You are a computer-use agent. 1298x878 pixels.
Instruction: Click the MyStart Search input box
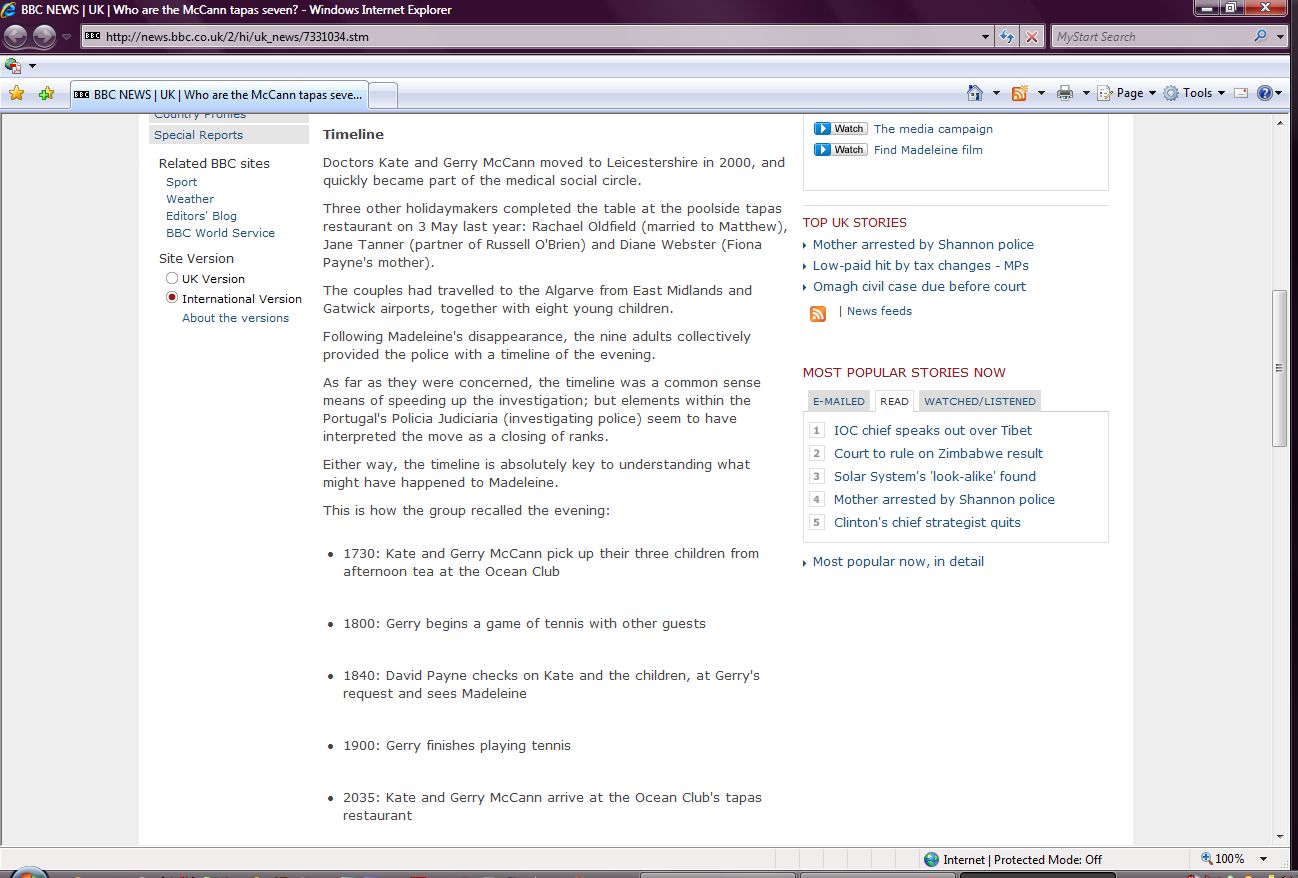[x=1150, y=37]
